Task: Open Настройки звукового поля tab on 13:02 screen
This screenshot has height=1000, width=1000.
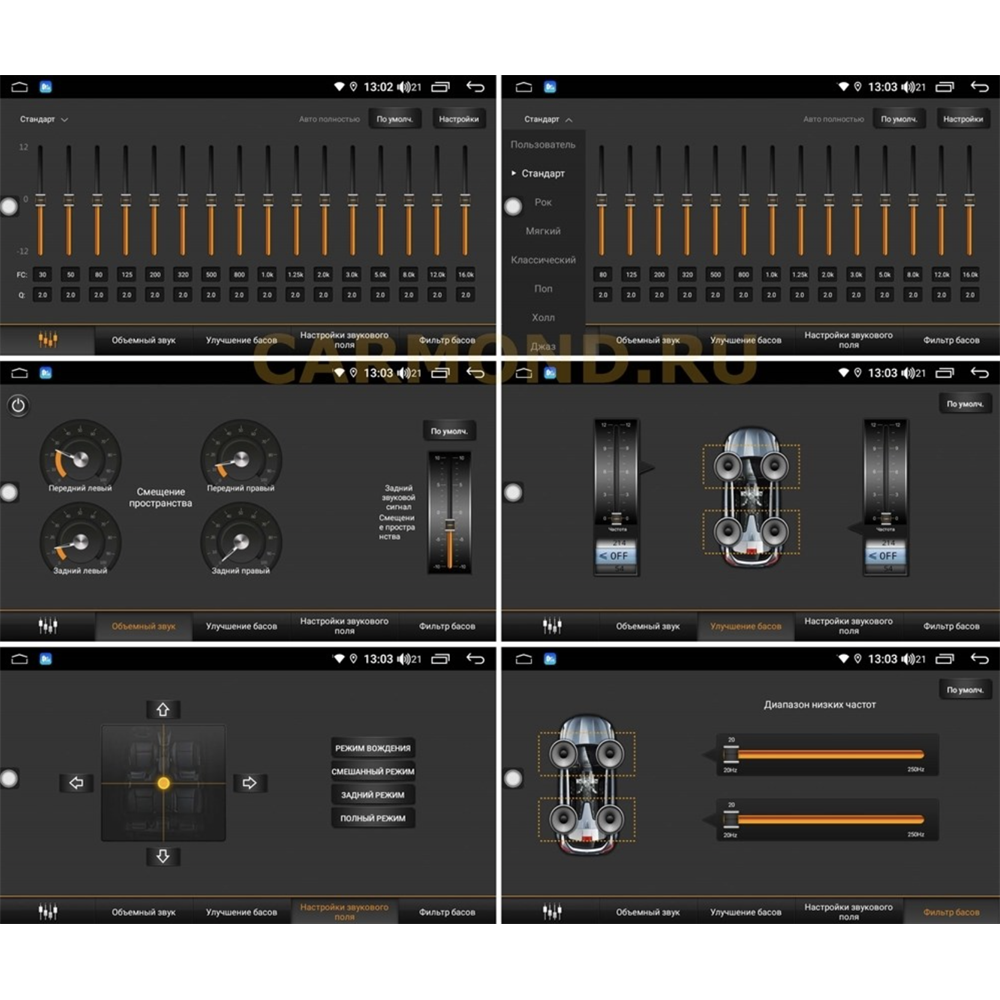Action: point(344,340)
